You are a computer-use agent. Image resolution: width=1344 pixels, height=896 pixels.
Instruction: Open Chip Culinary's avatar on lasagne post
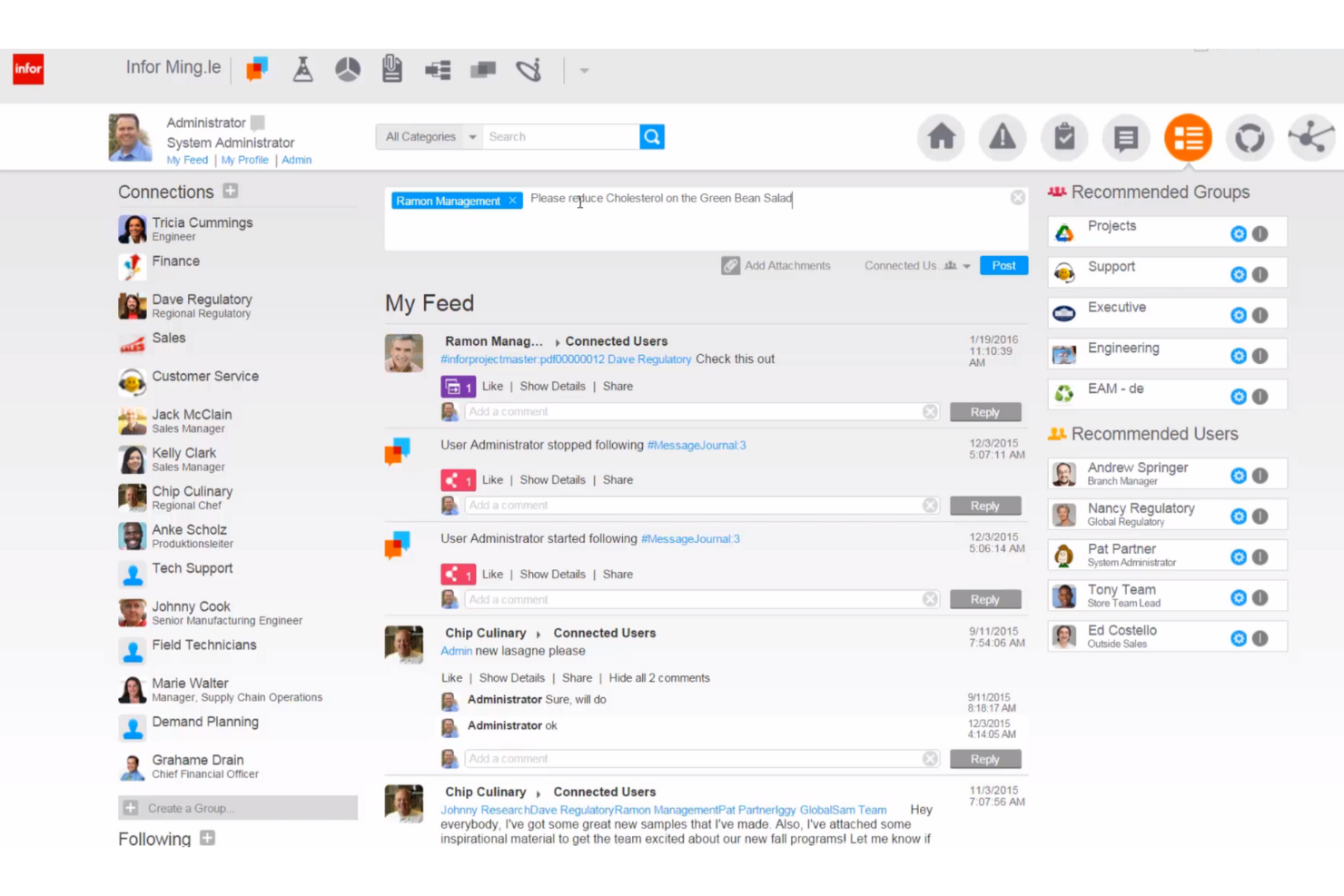404,645
